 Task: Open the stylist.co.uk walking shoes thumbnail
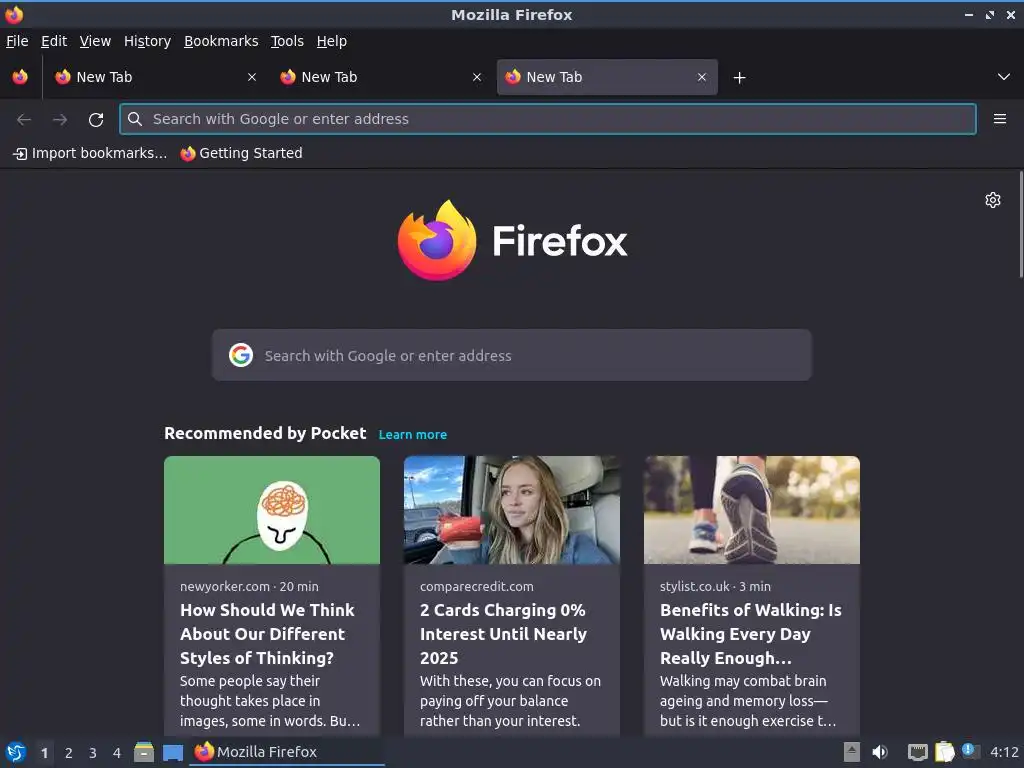(x=752, y=510)
